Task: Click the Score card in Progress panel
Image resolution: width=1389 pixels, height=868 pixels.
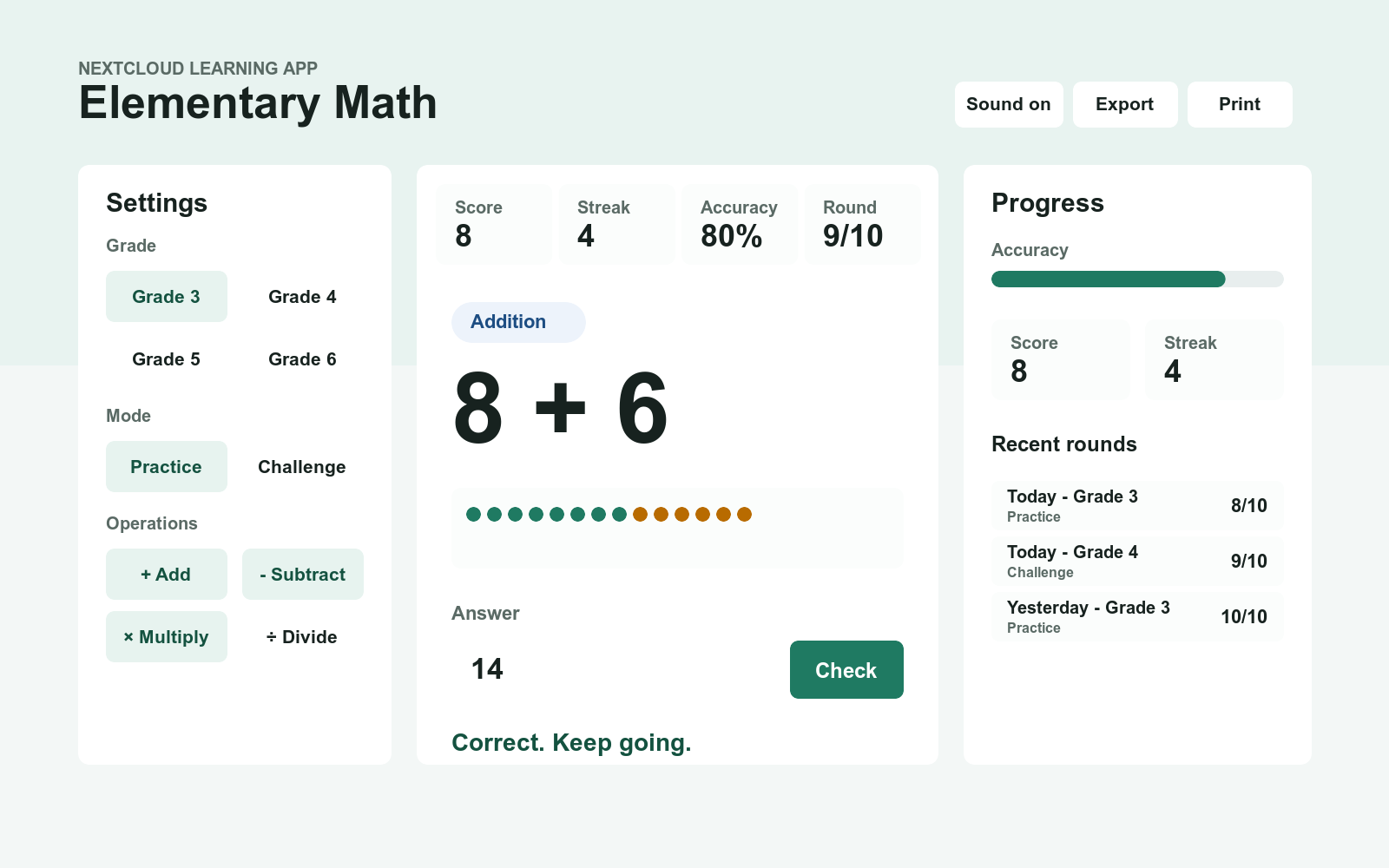Action: click(1061, 359)
